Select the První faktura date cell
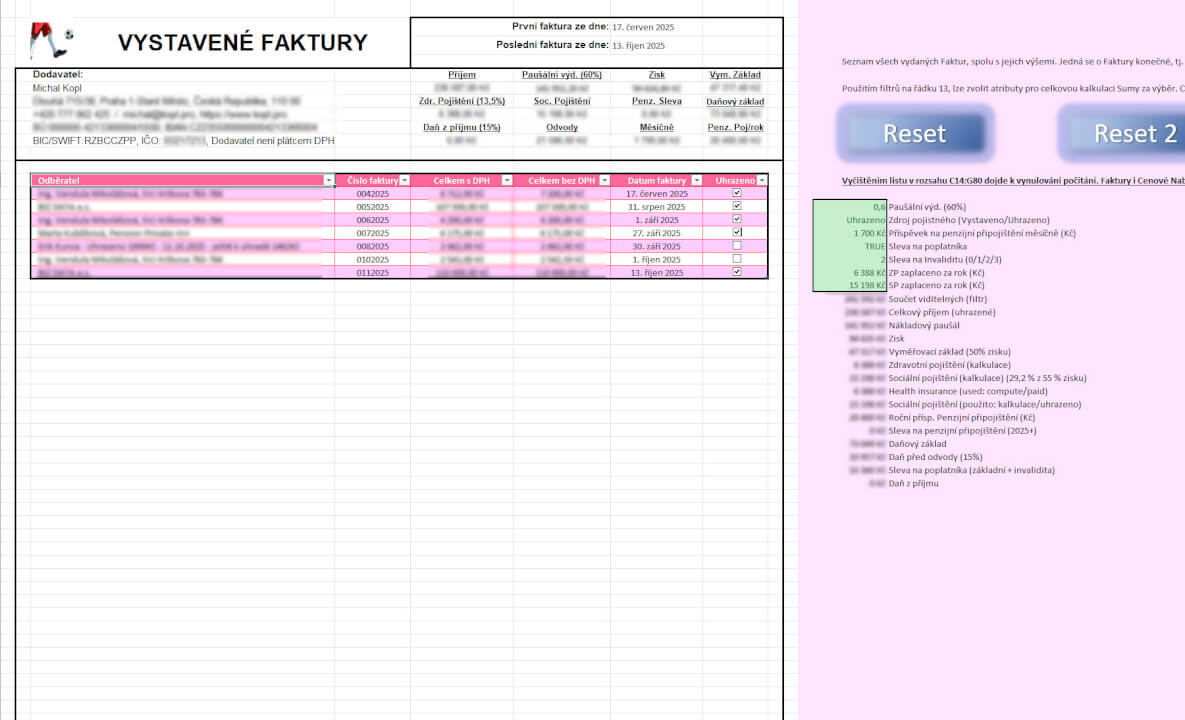 (643, 27)
